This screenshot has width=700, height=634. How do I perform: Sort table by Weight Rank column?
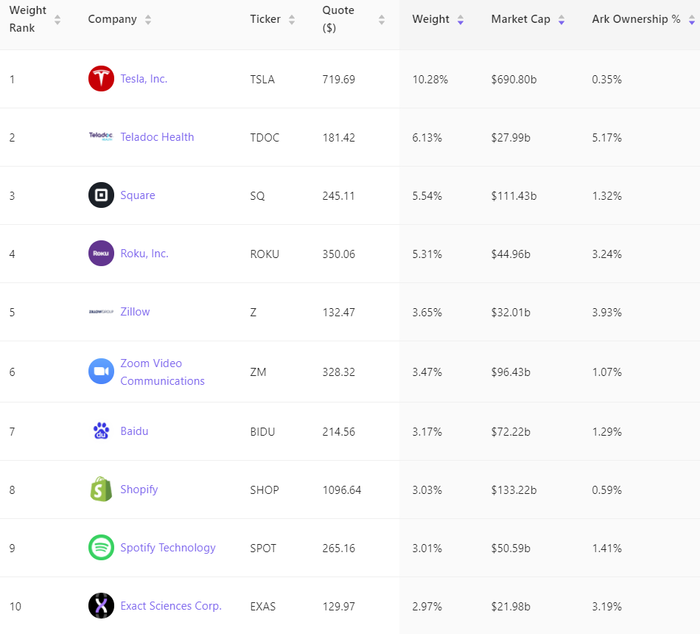[x=57, y=19]
